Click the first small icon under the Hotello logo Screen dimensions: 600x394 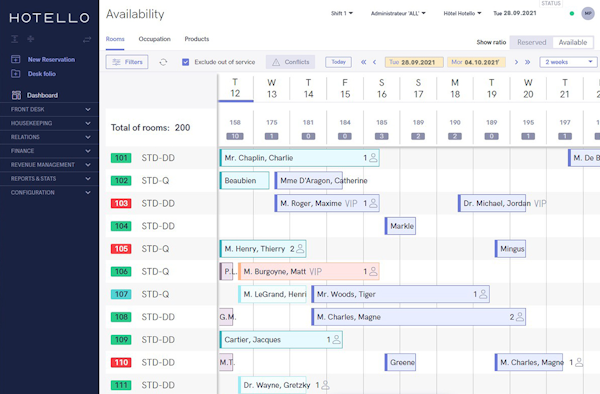tap(15, 39)
